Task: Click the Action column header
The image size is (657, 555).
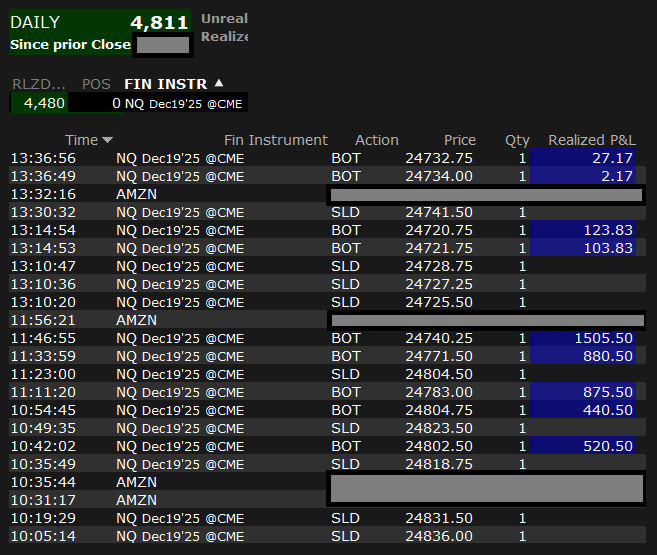Action: (x=377, y=140)
